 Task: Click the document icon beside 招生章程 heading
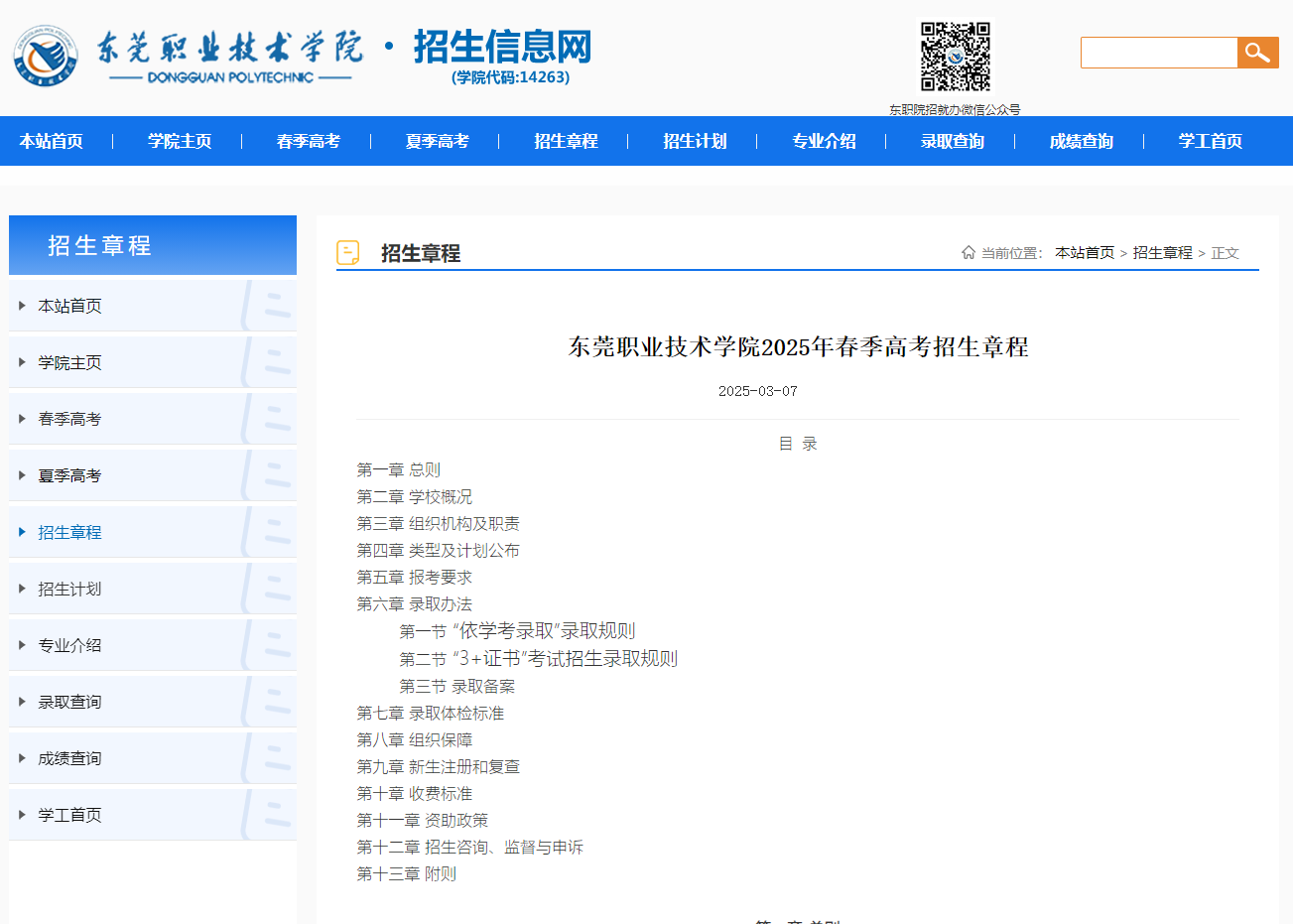click(348, 252)
